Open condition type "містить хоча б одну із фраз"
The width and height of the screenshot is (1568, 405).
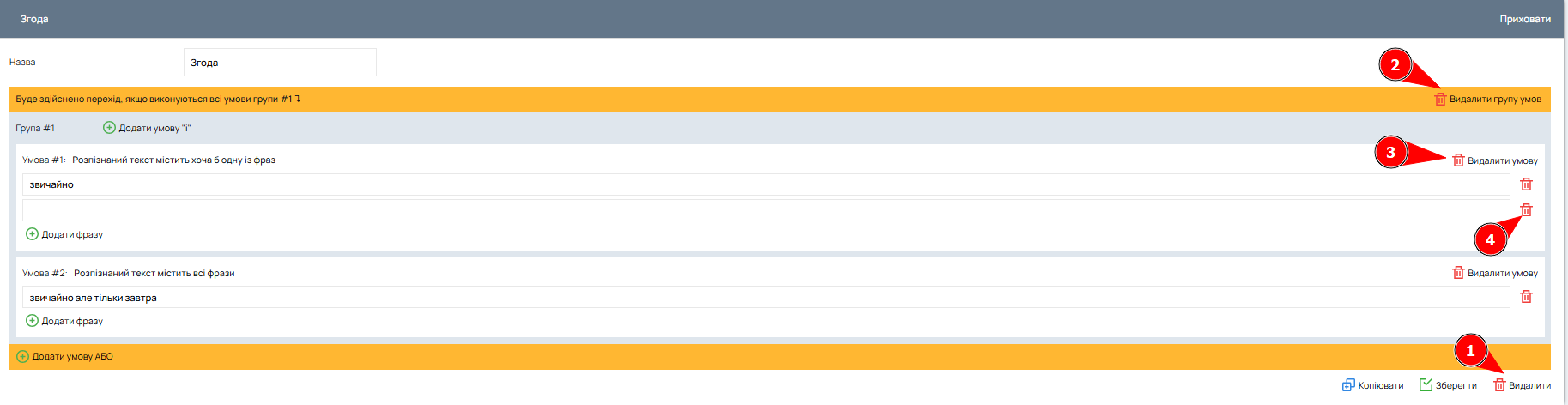click(x=173, y=160)
